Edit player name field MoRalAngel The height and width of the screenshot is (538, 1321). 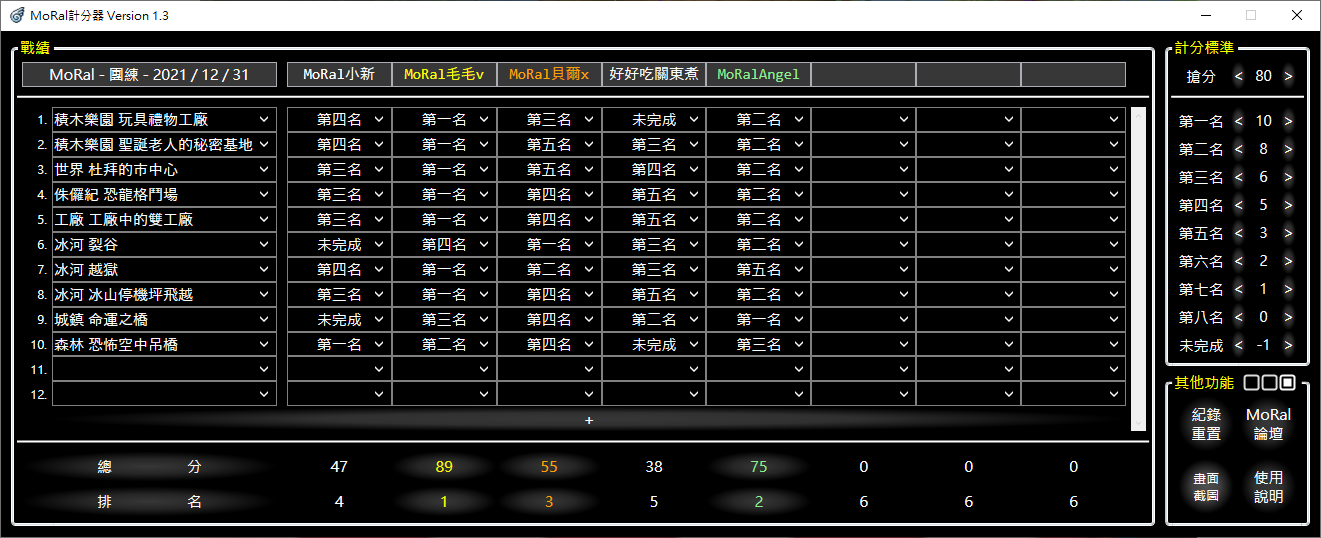pos(758,75)
